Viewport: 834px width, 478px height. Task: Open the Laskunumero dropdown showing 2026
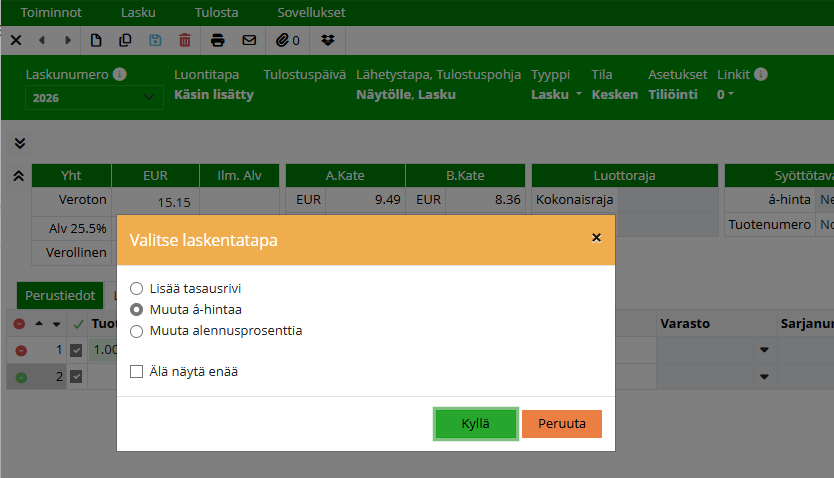point(94,97)
